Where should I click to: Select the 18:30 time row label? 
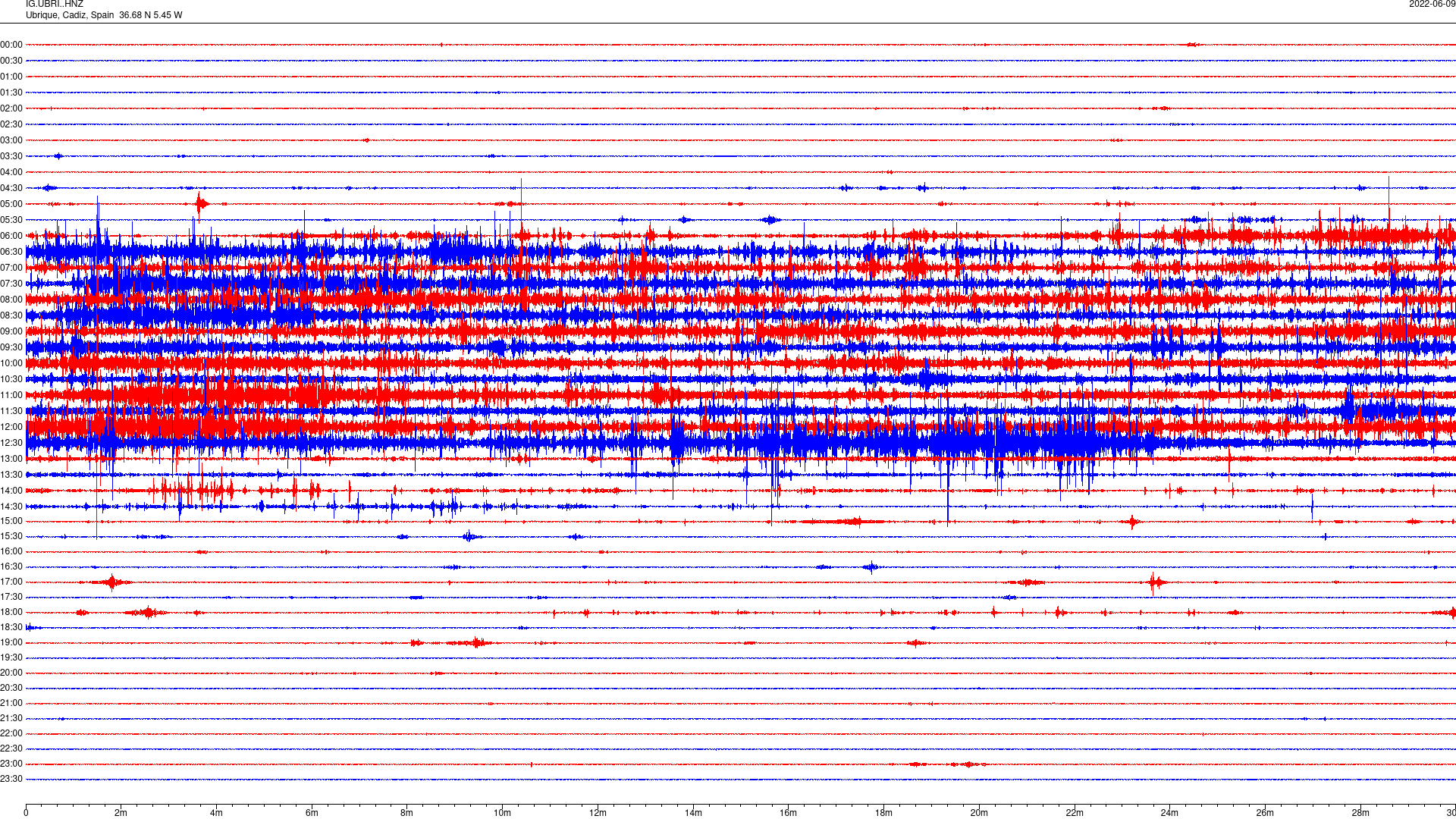click(x=11, y=627)
